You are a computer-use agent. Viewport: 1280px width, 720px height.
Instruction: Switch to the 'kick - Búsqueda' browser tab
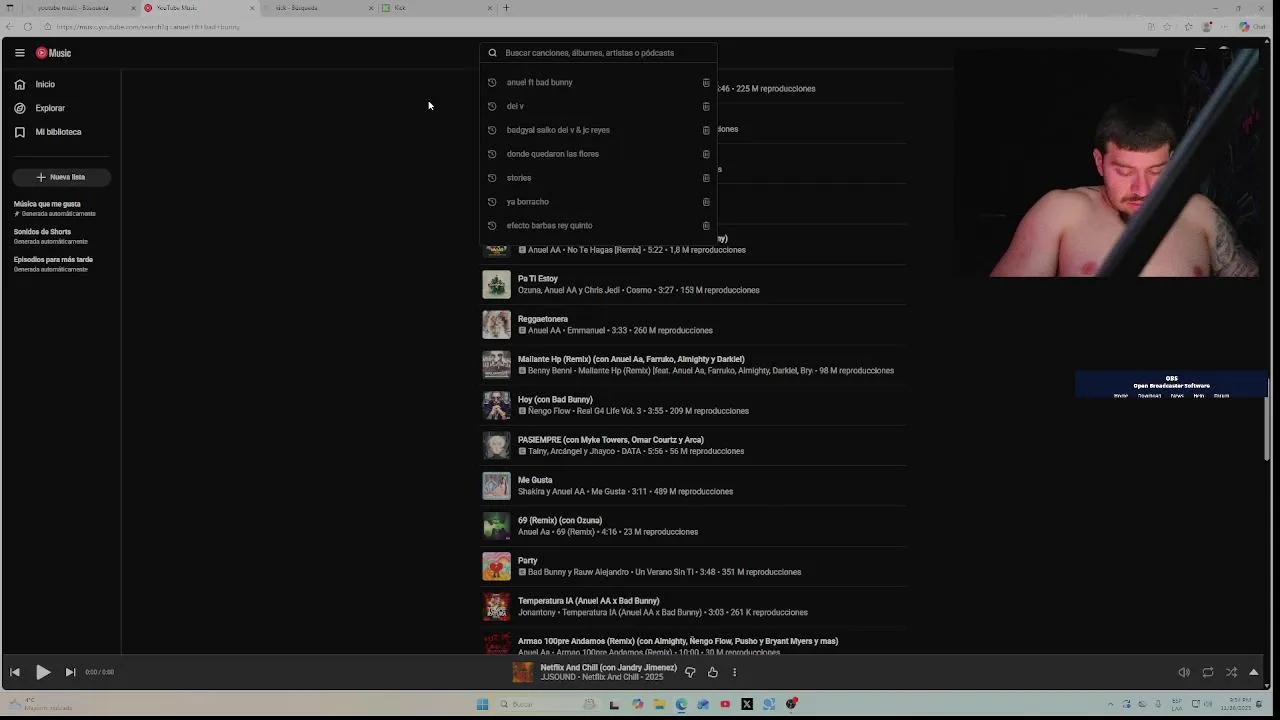point(316,8)
